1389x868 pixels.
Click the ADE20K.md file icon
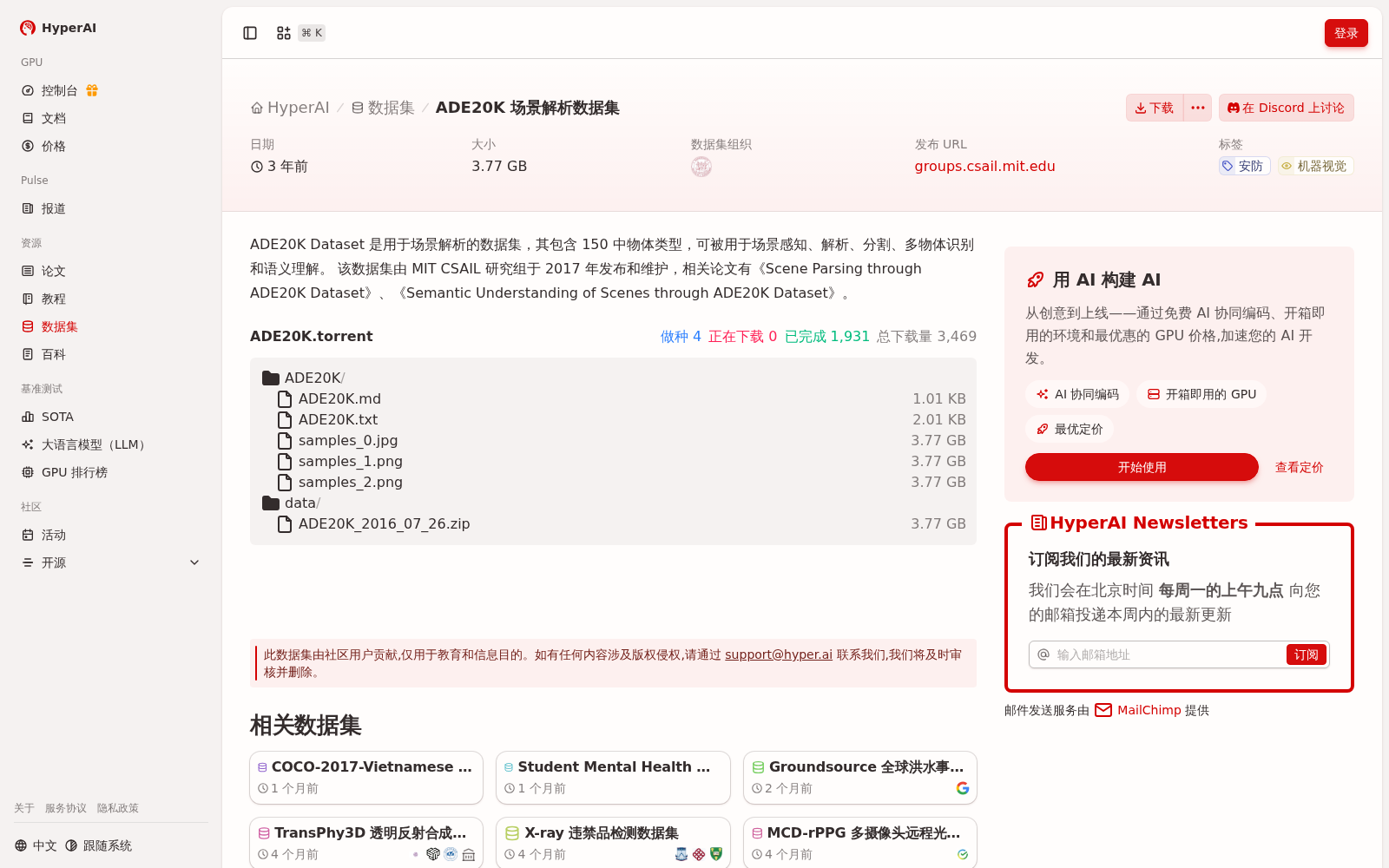click(284, 399)
